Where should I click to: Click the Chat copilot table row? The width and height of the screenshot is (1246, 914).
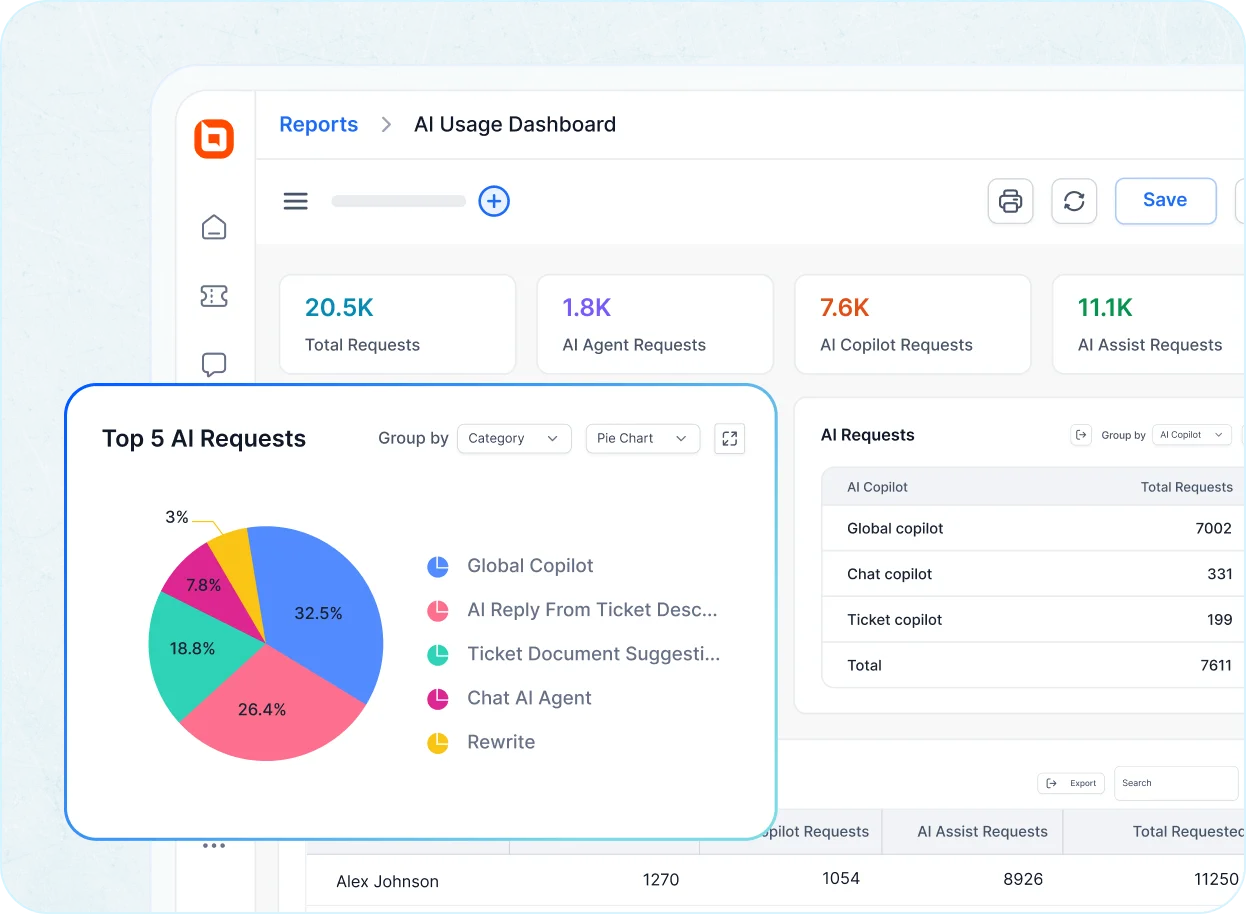click(1034, 574)
